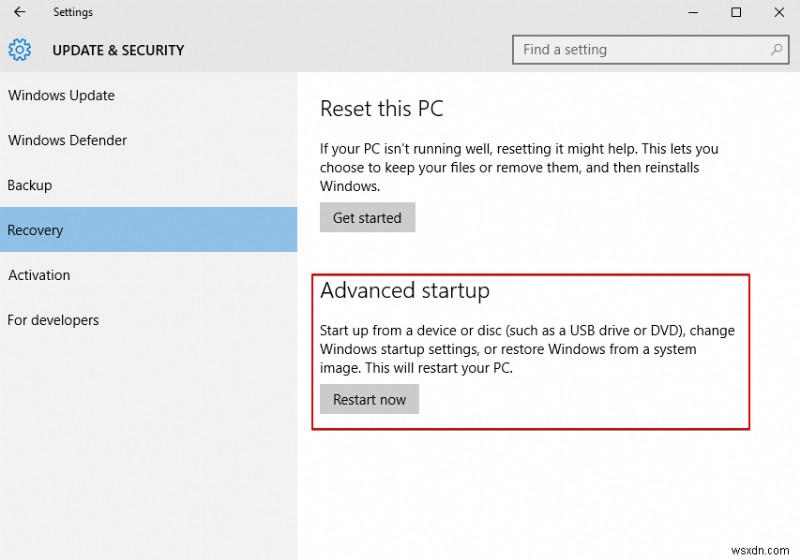This screenshot has height=560, width=800.
Task: Open For developers settings
Action: [x=148, y=320]
